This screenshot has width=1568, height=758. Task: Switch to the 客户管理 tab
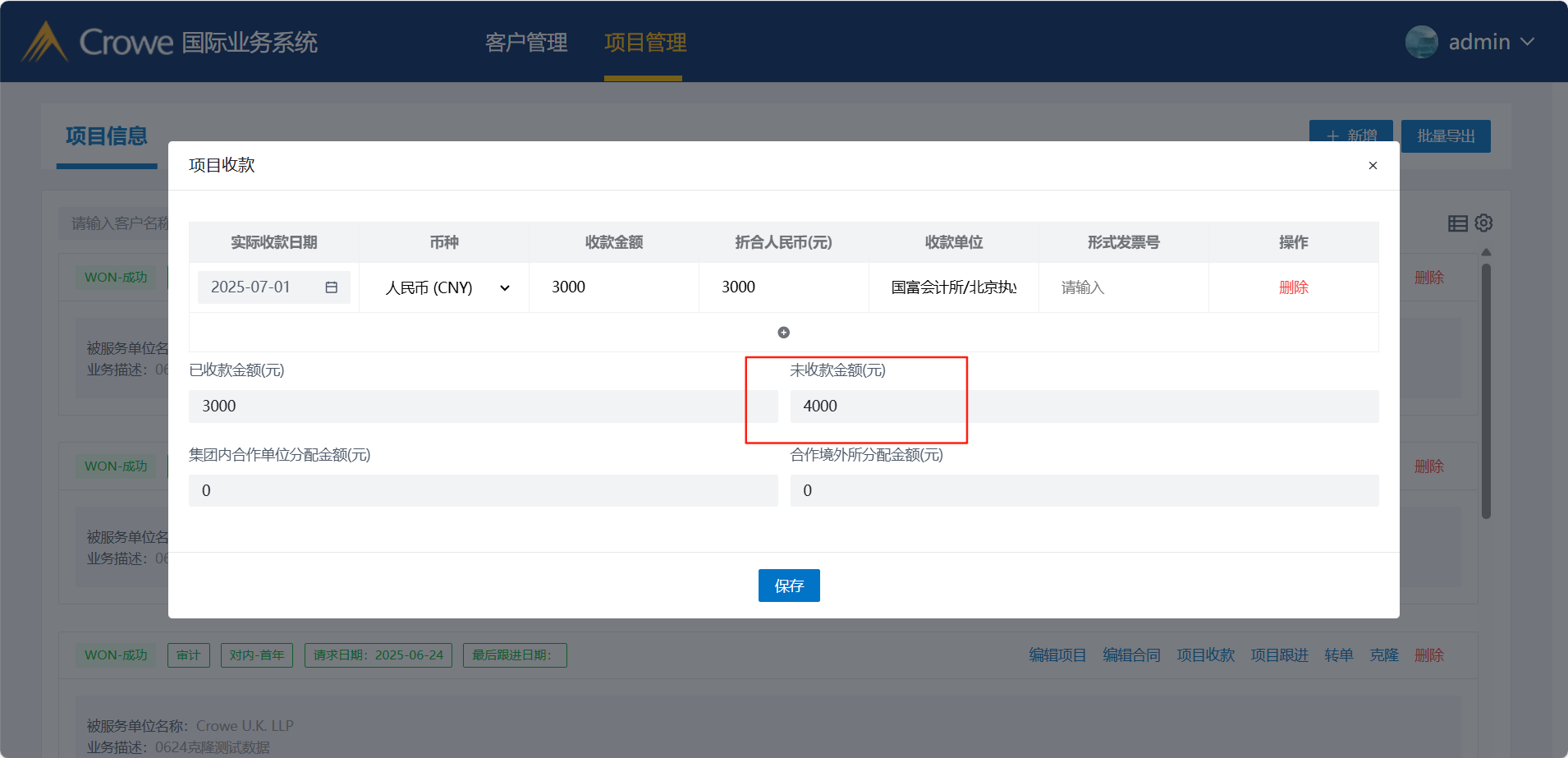526,43
